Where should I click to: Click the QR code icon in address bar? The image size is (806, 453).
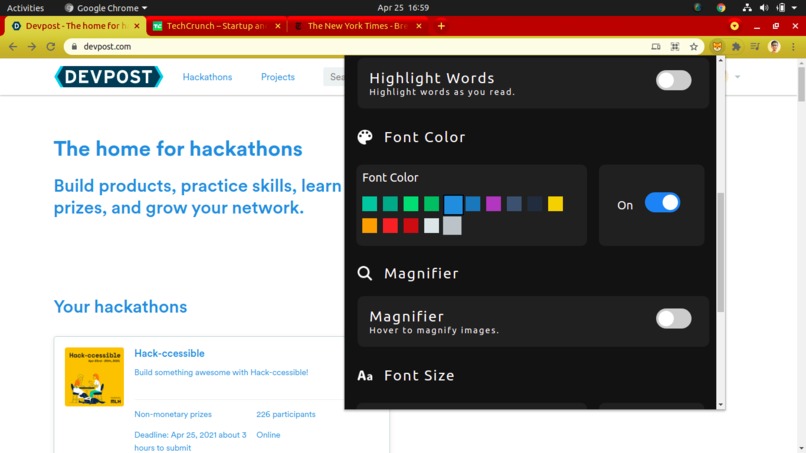(675, 47)
